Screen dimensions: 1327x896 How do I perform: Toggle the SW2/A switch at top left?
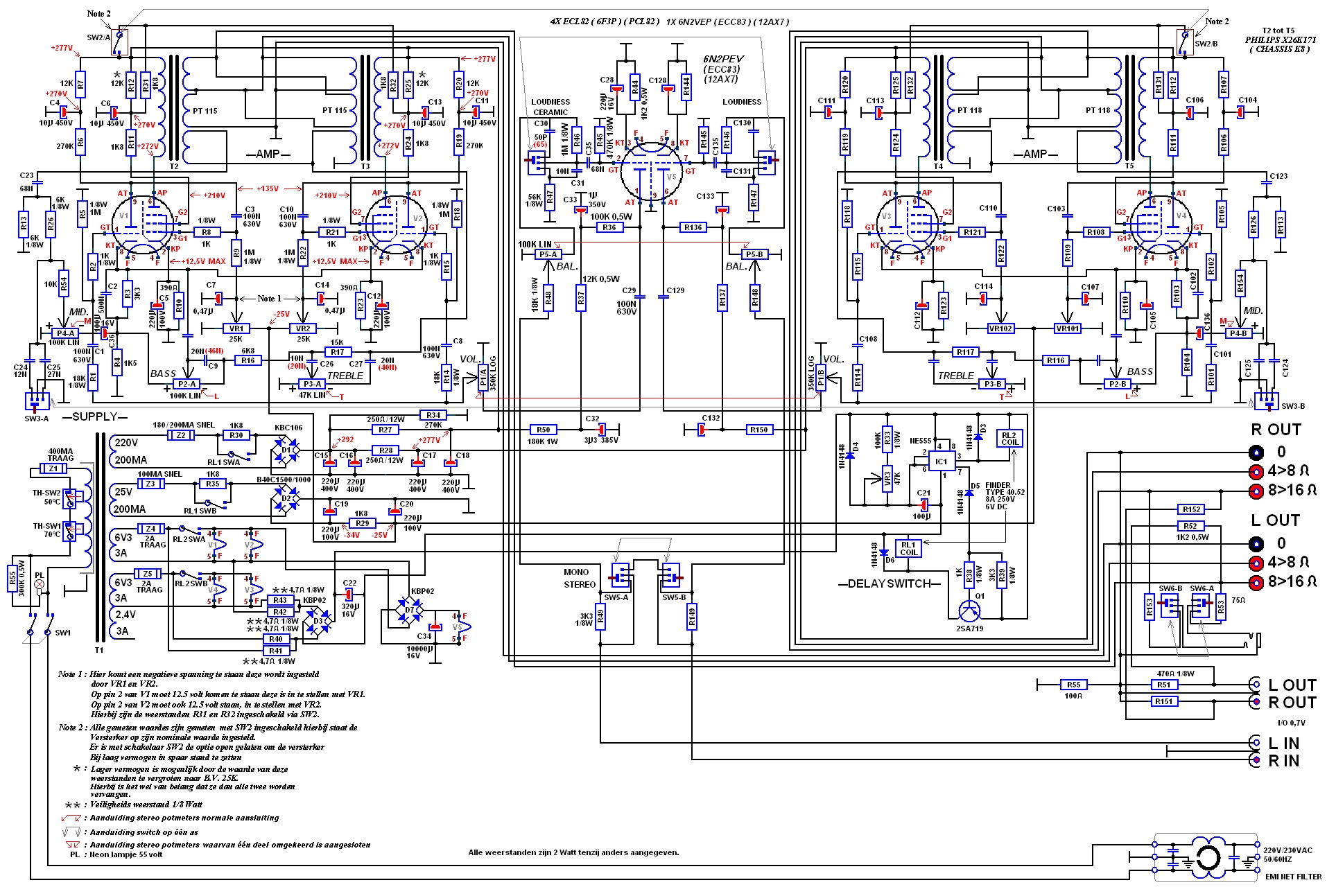click(119, 42)
